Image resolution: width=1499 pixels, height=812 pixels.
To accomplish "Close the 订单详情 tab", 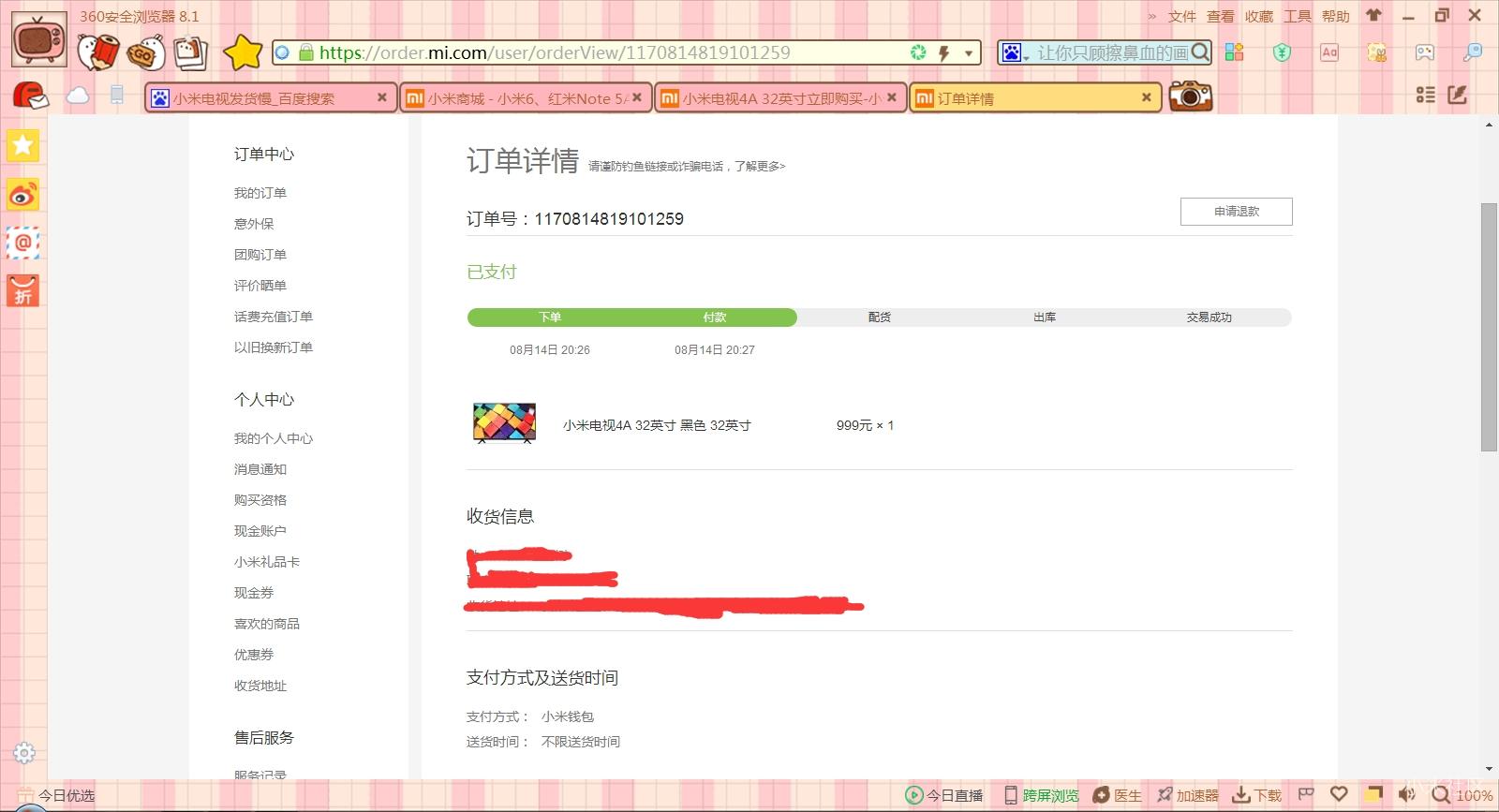I will click(1146, 96).
